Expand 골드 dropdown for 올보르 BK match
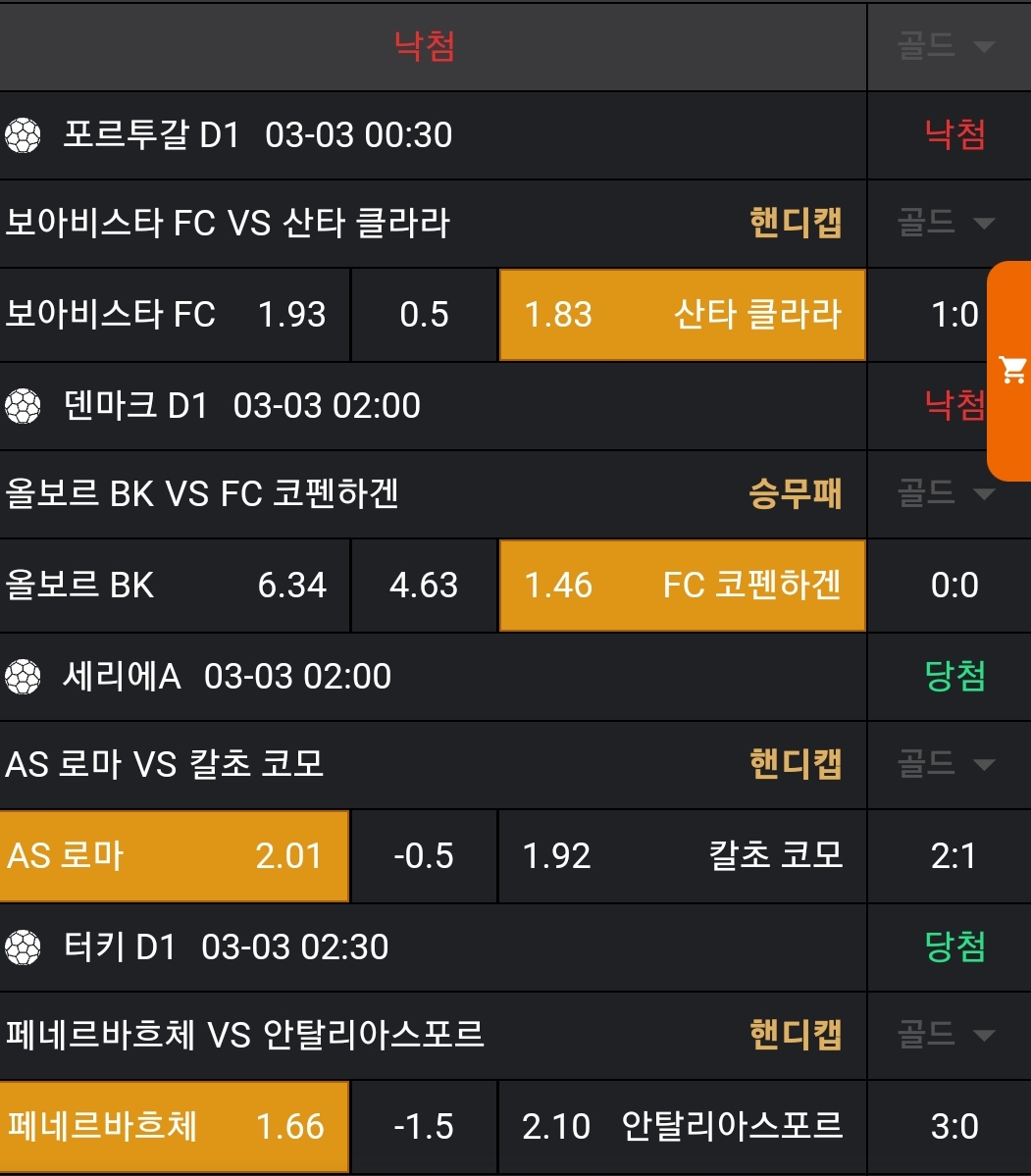This screenshot has width=1031, height=1176. point(947,493)
